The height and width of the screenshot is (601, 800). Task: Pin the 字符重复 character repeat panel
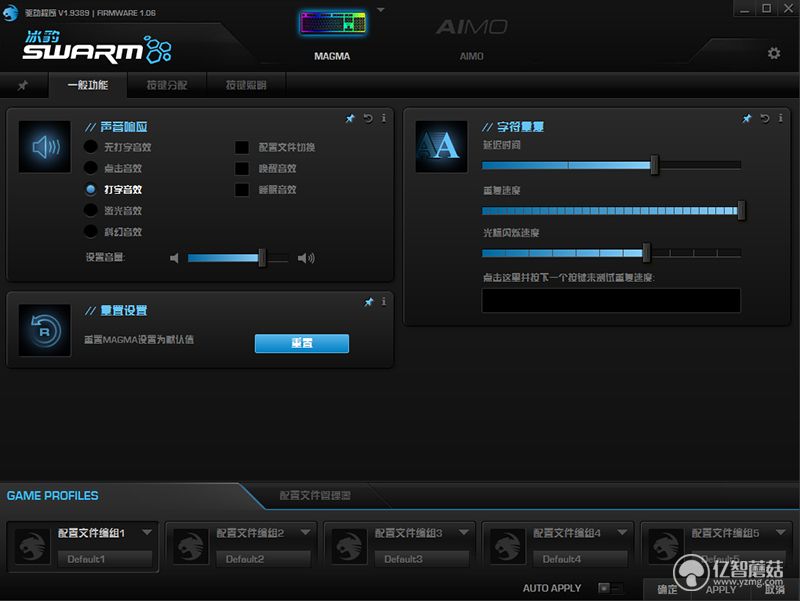tap(747, 118)
